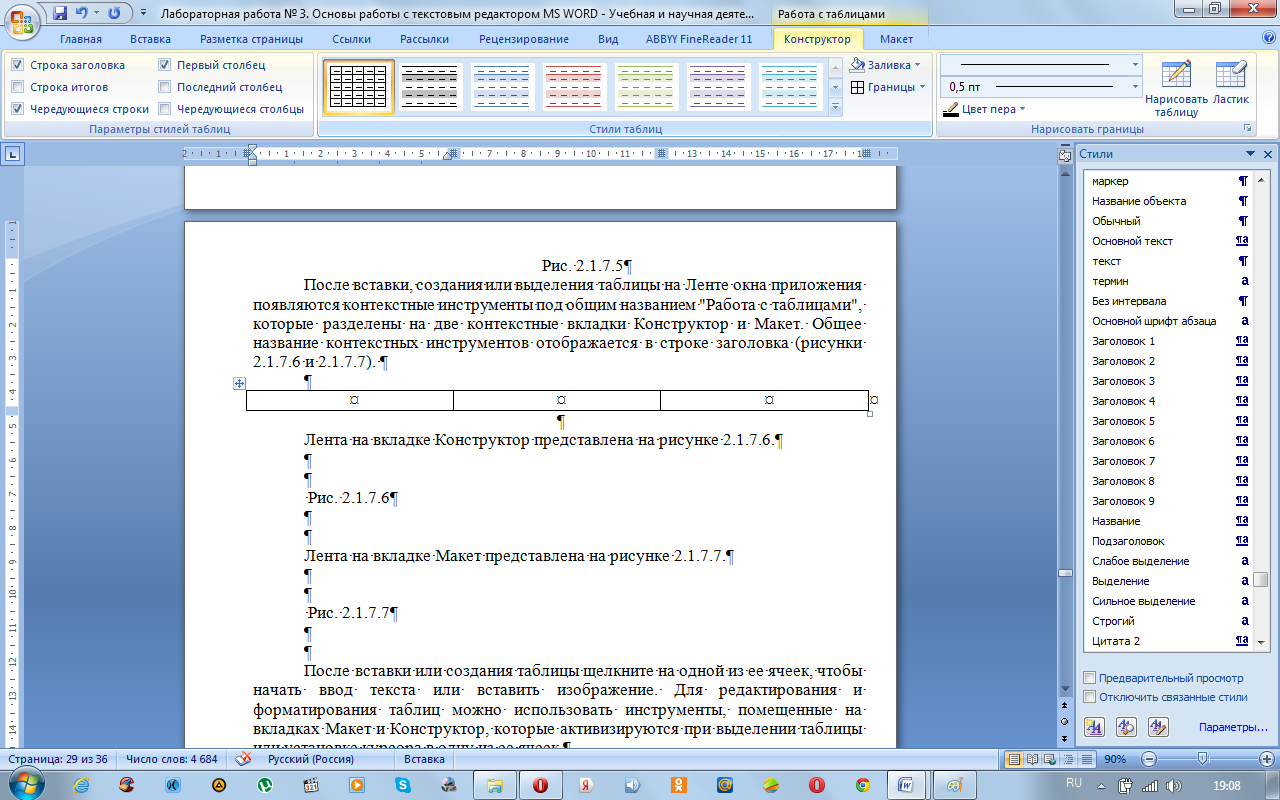Apply the Заголовок 1 style
The height and width of the screenshot is (800, 1280).
[1123, 341]
